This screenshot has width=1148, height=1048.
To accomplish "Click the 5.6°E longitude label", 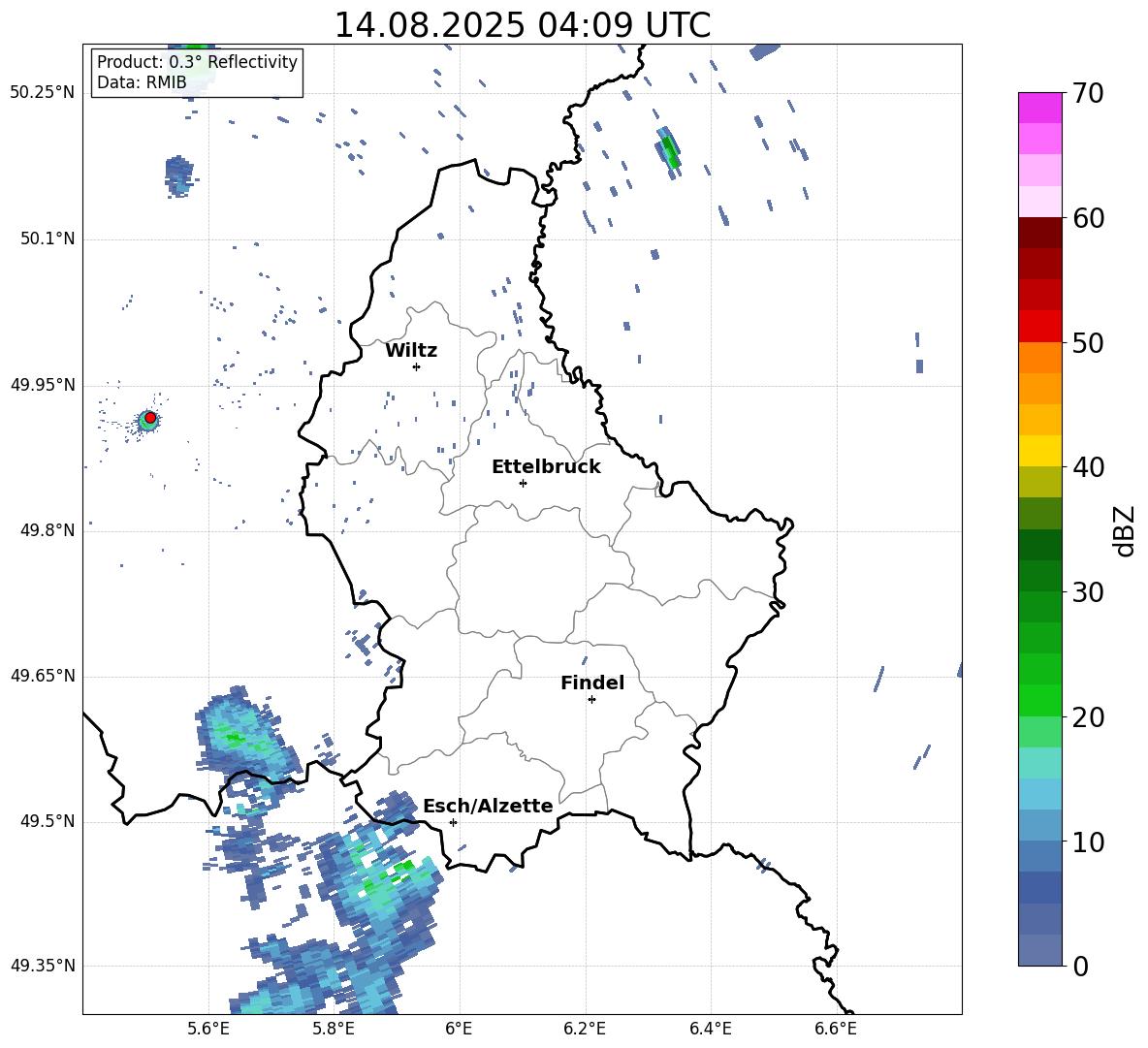I will 208,1029.
